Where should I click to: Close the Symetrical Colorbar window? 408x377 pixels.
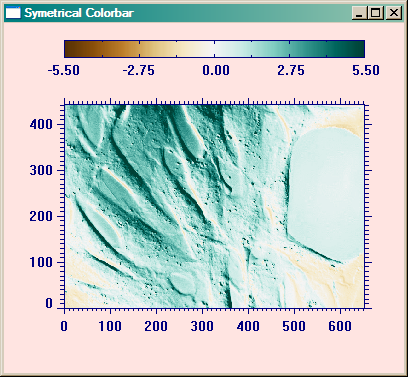(394, 13)
